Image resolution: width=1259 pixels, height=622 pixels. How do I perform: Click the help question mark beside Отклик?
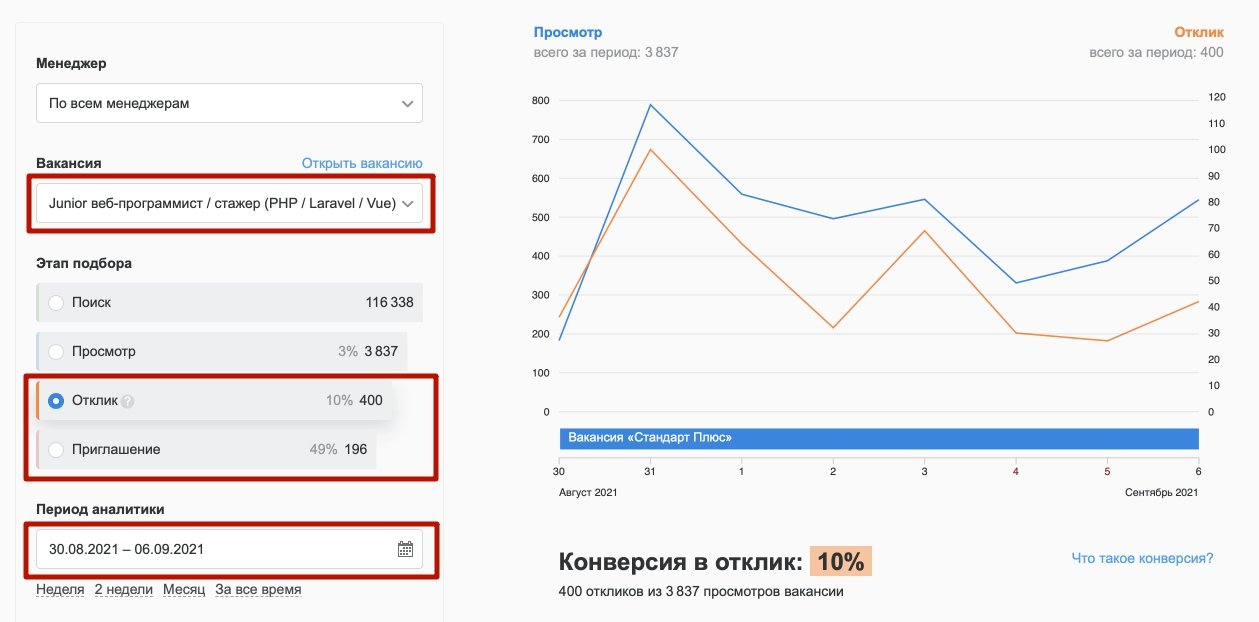point(127,401)
